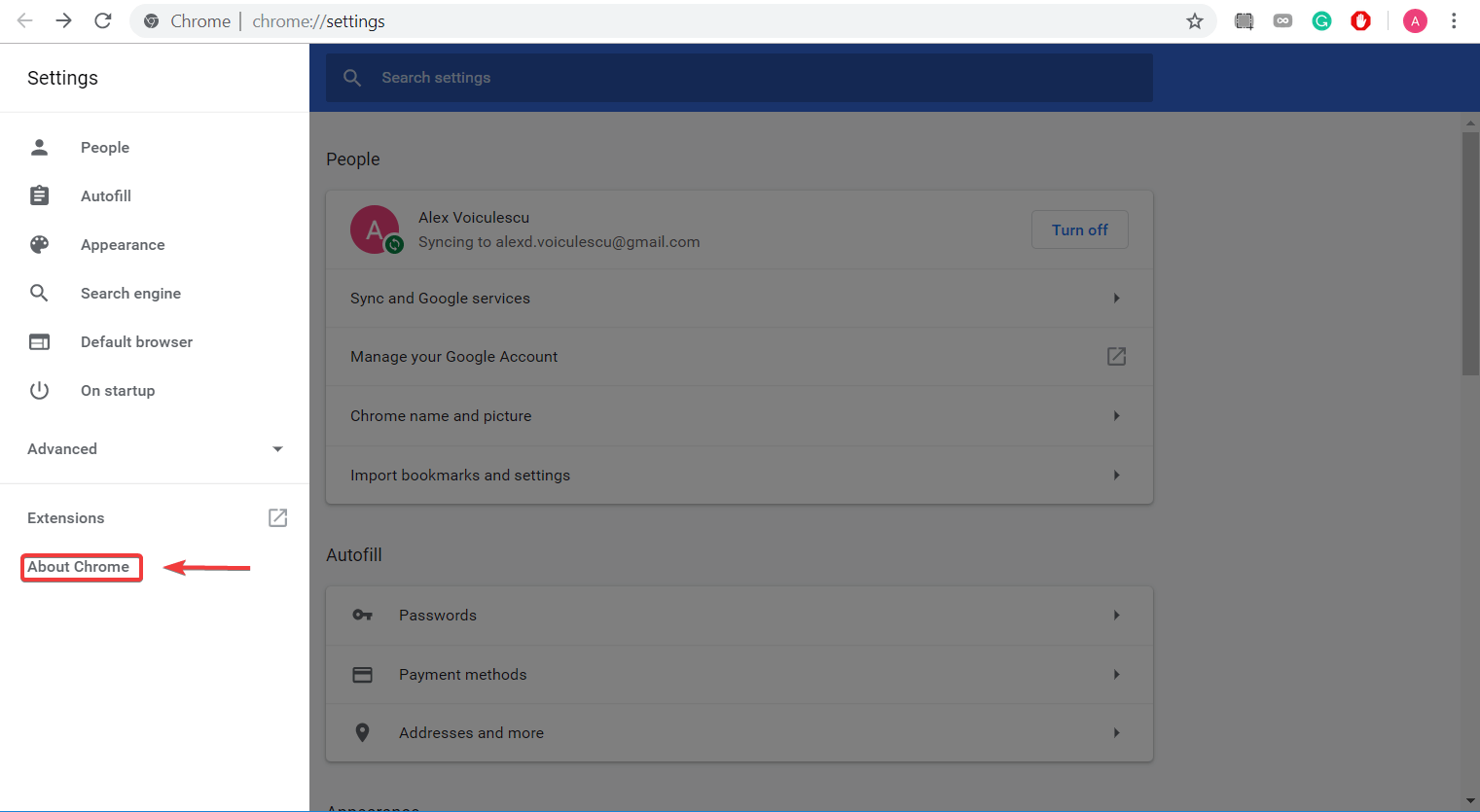This screenshot has height=812, width=1480.
Task: Click the Payment methods label
Action: click(x=462, y=674)
